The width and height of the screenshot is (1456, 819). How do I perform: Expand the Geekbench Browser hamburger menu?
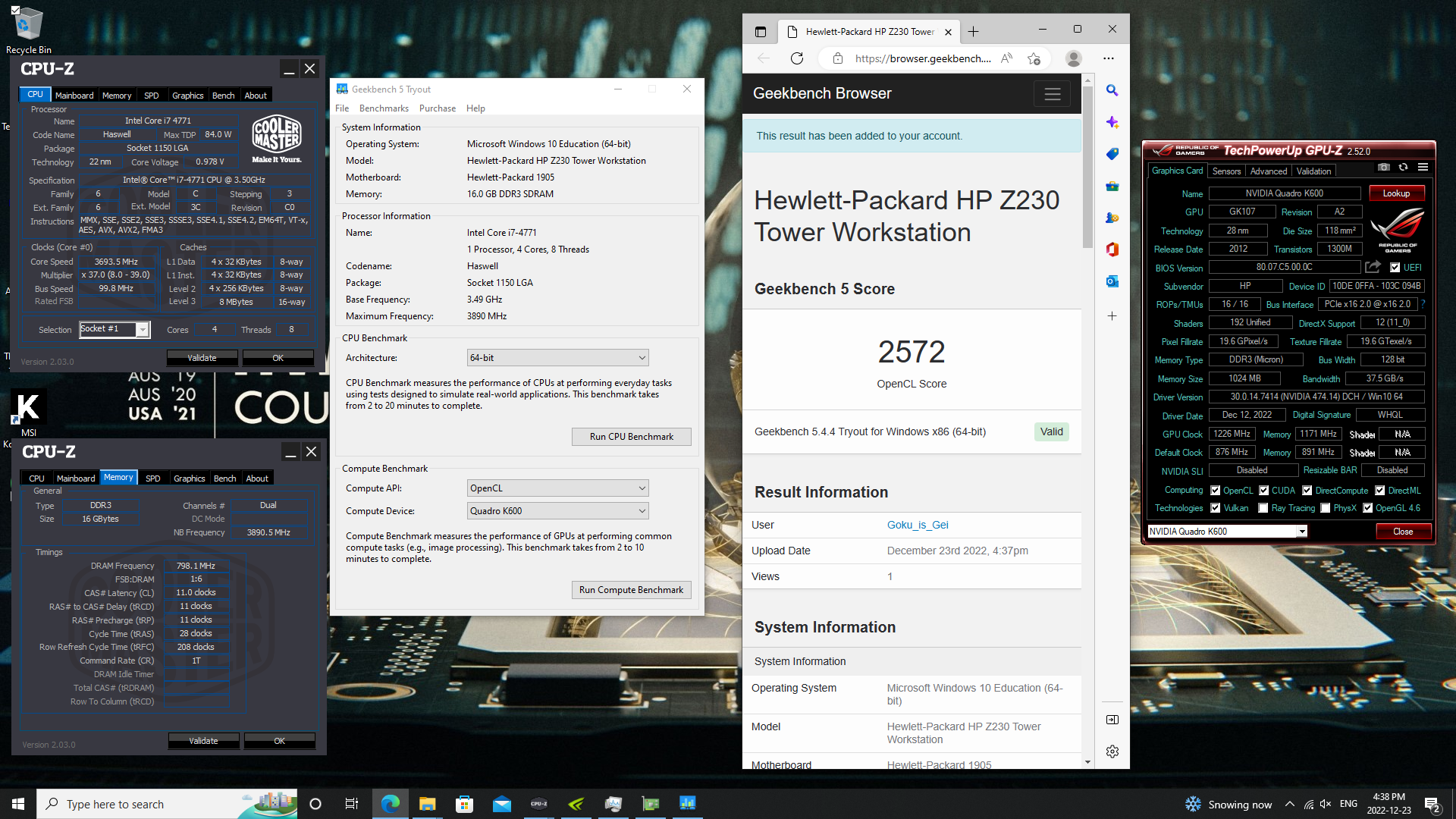click(x=1052, y=94)
